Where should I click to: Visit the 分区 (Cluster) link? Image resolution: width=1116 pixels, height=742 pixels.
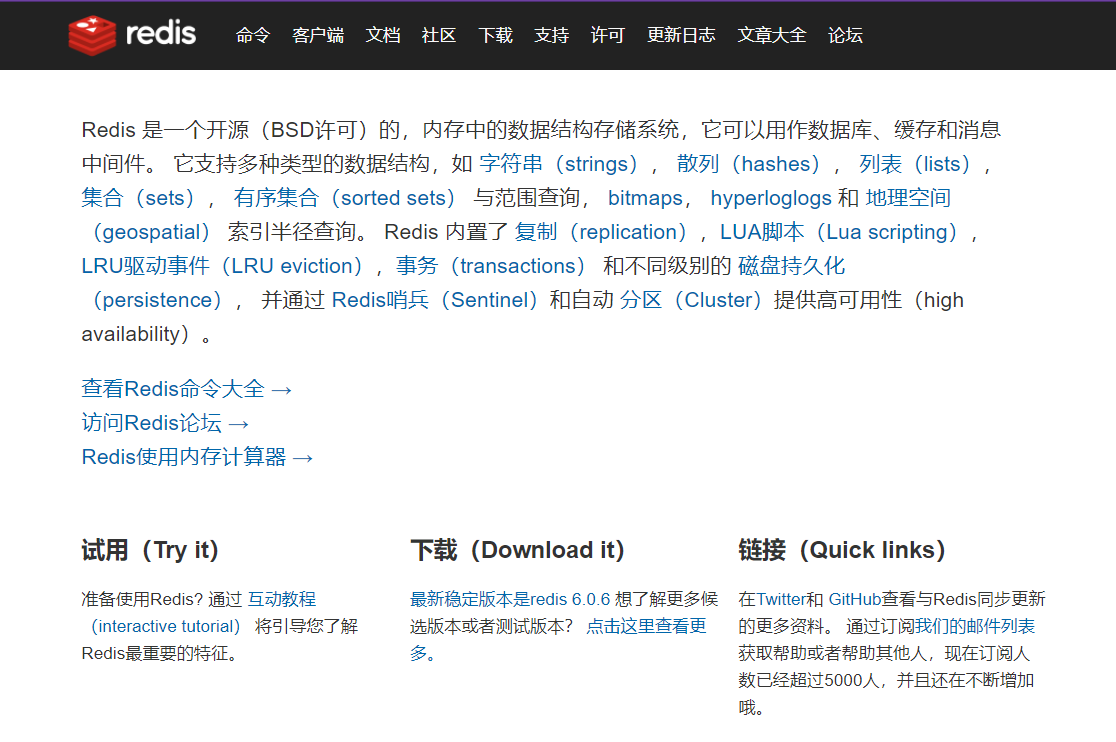(690, 301)
